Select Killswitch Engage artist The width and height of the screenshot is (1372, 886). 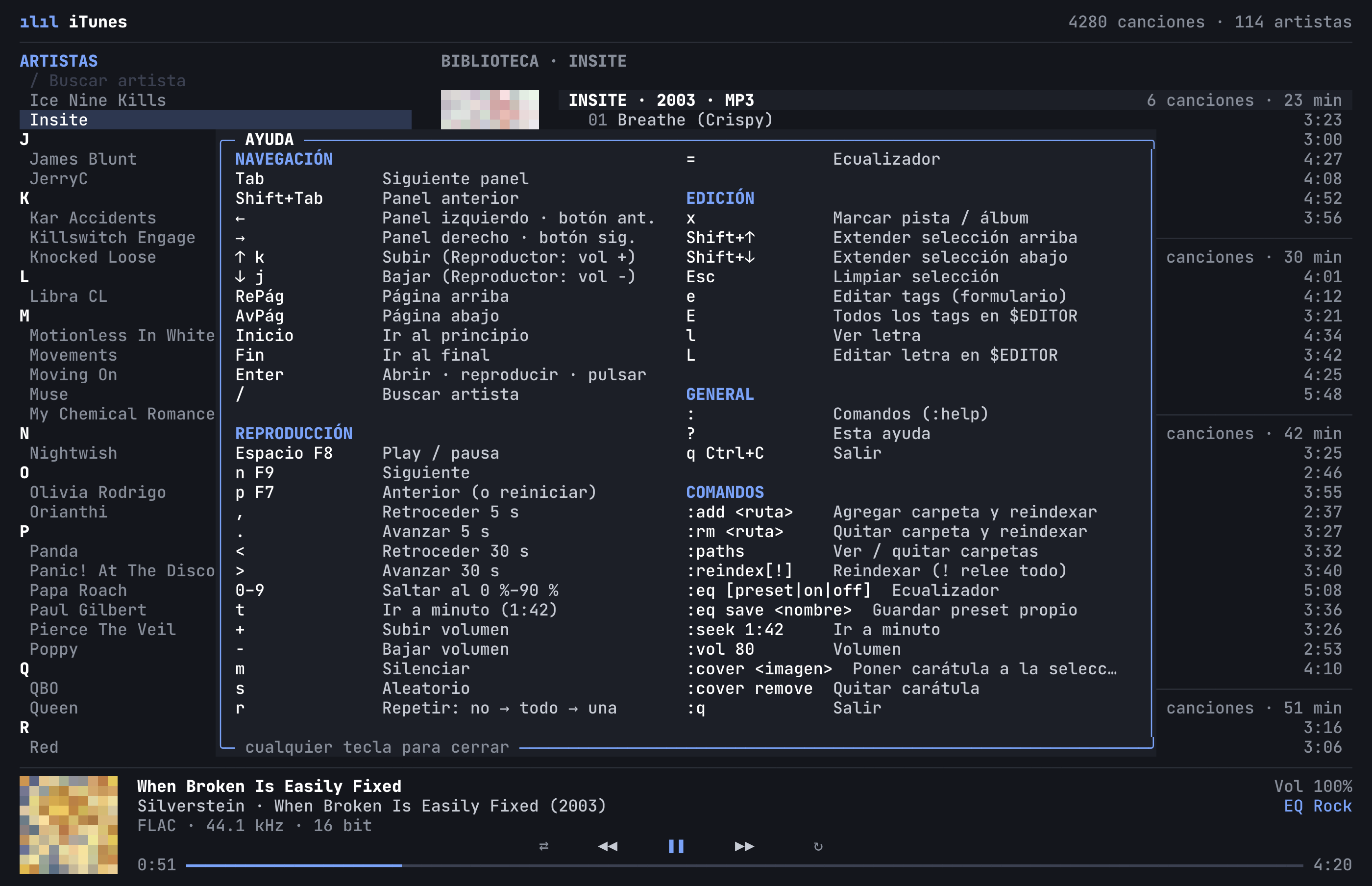[113, 238]
